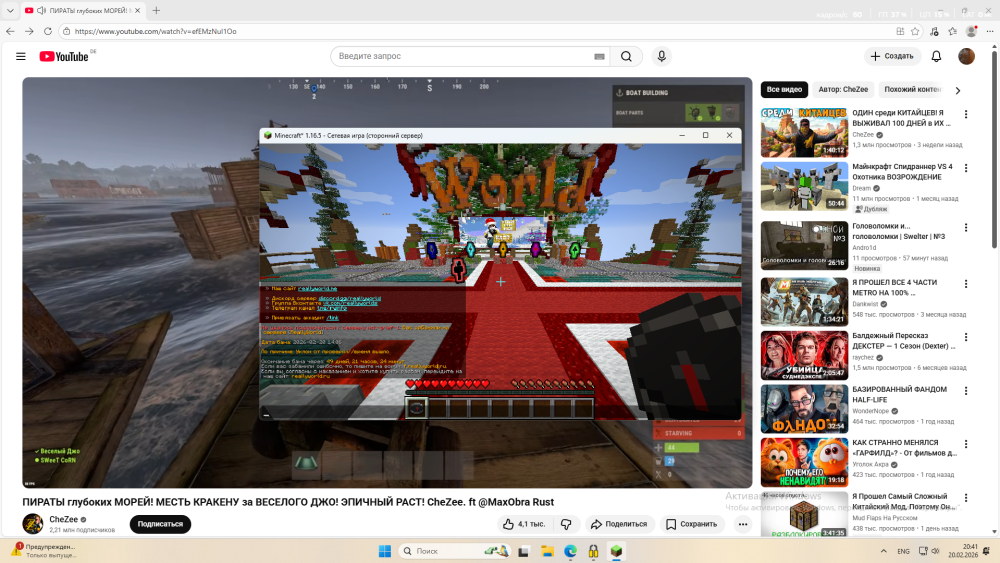Open more options for Майнкрафт Спидраннер video
Image resolution: width=1000 pixels, height=563 pixels.
(x=966, y=168)
